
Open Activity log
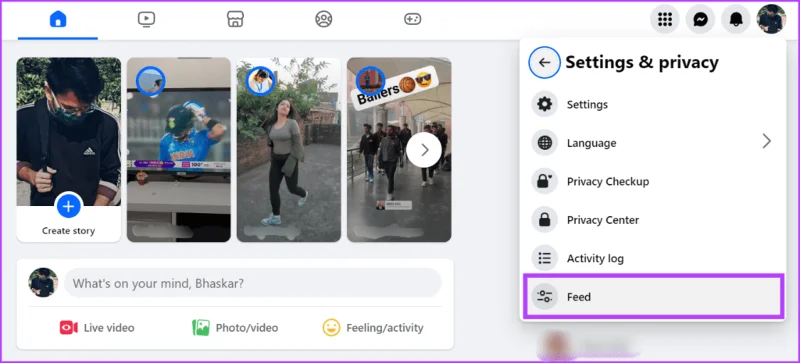click(x=653, y=258)
